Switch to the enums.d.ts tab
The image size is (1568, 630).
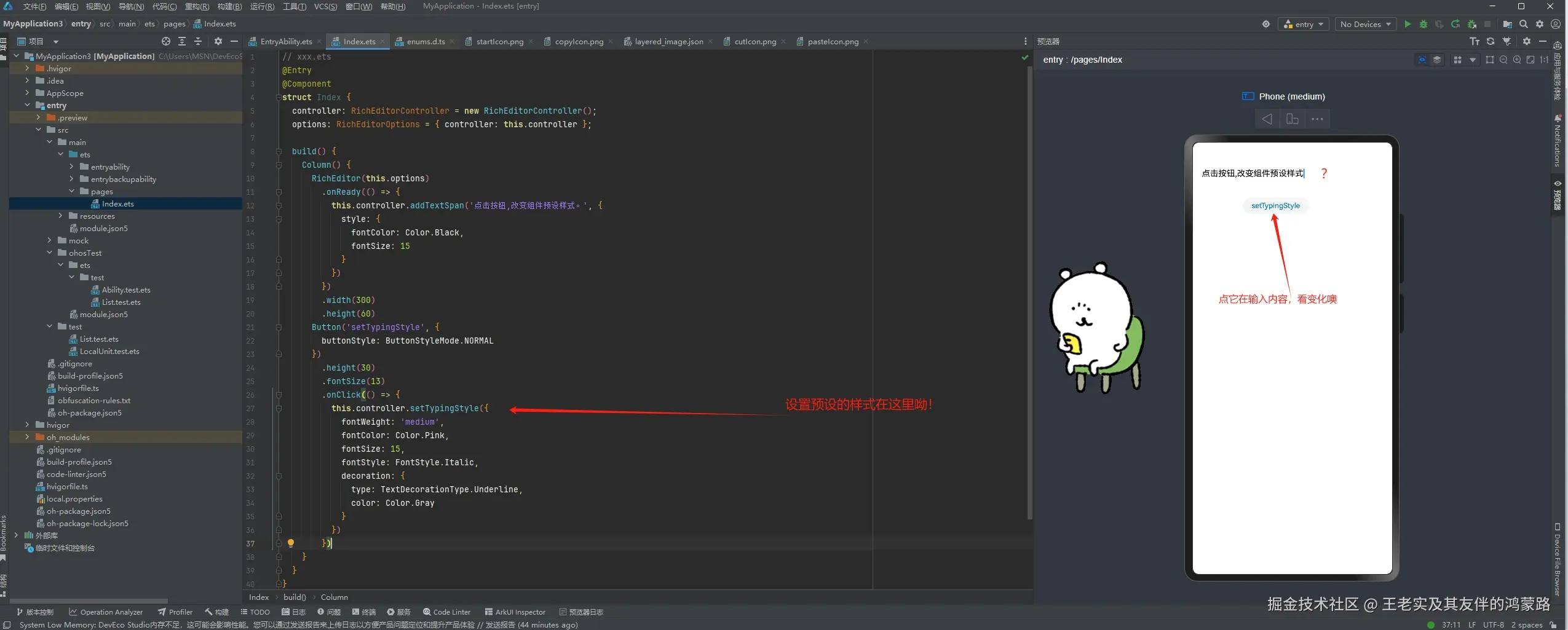point(426,41)
